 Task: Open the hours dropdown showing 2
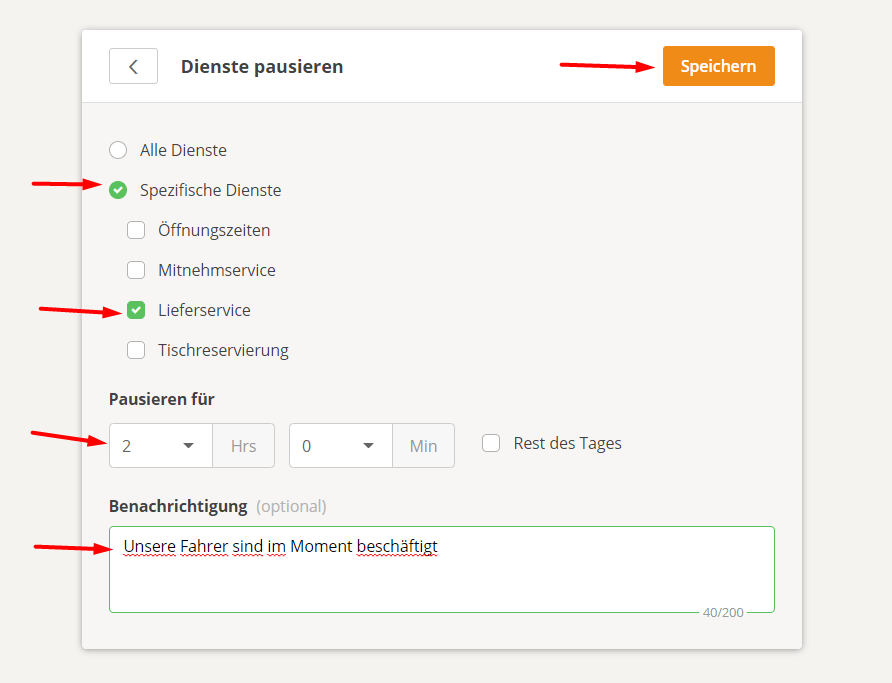point(160,445)
